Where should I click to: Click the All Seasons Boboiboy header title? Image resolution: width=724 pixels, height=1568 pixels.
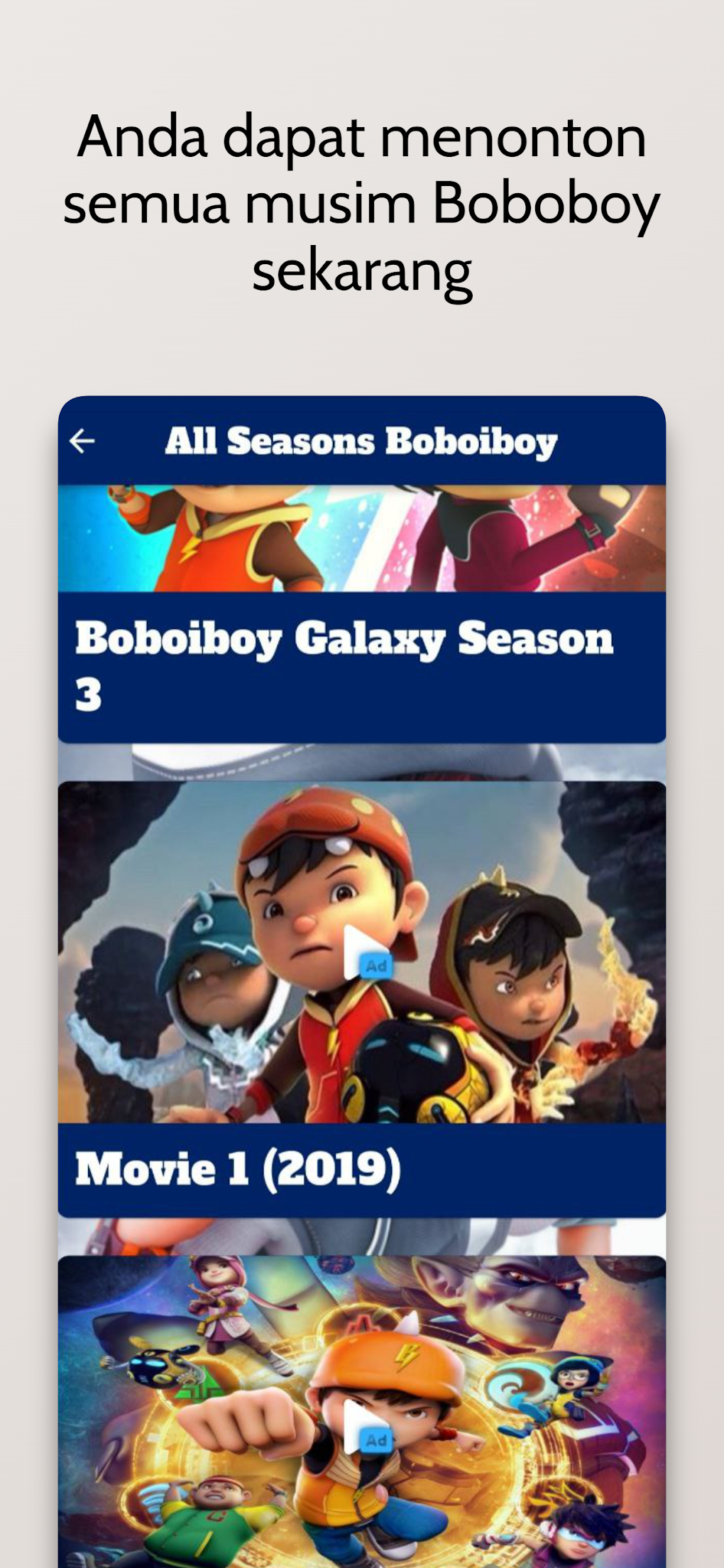coord(361,441)
